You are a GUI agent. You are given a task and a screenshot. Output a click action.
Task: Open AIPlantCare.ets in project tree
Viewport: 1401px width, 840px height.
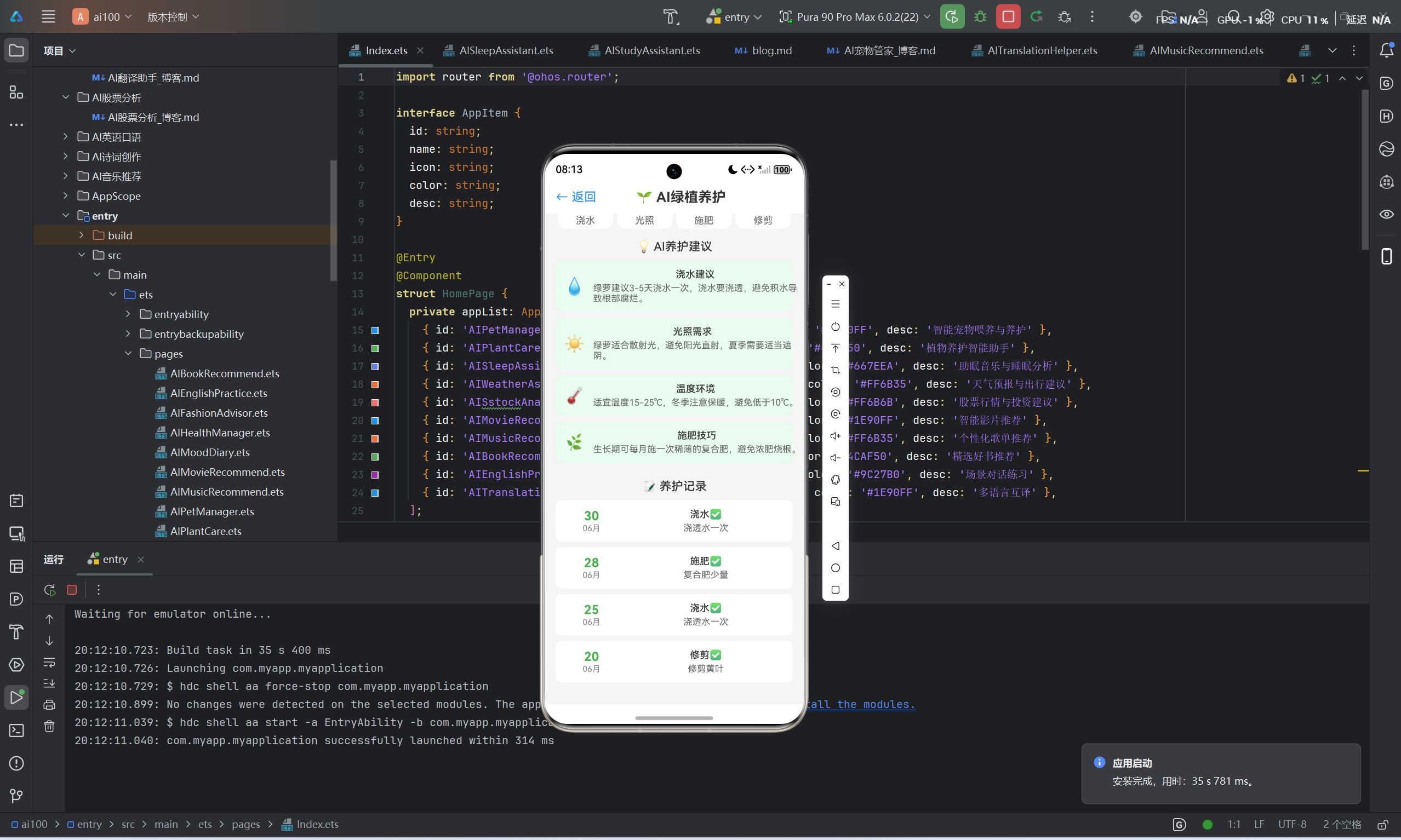click(205, 531)
